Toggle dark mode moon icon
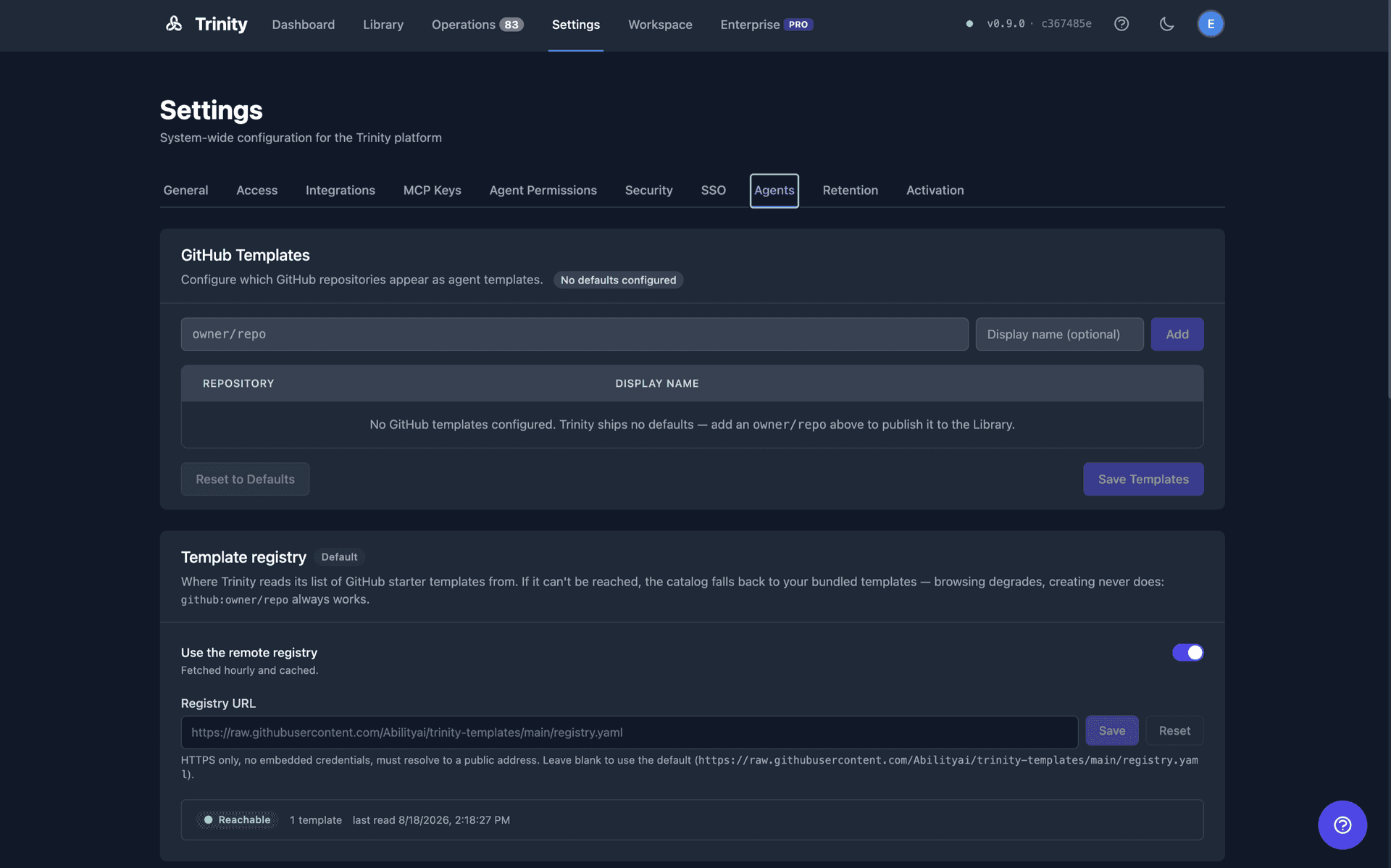The image size is (1391, 868). pos(1166,24)
